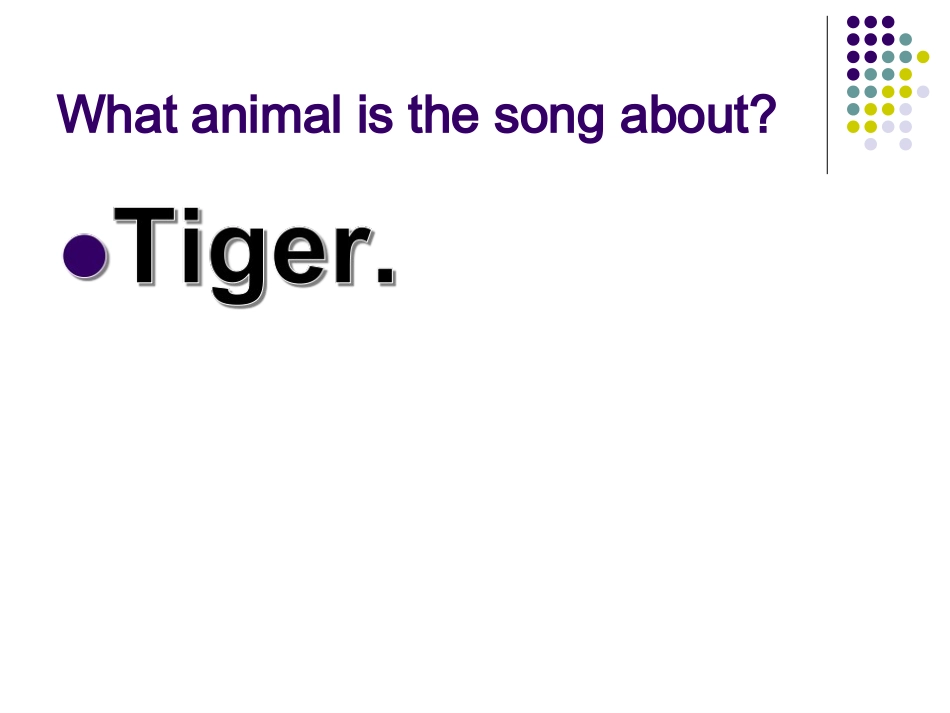Pick the word "about?" in the title

[x=699, y=116]
